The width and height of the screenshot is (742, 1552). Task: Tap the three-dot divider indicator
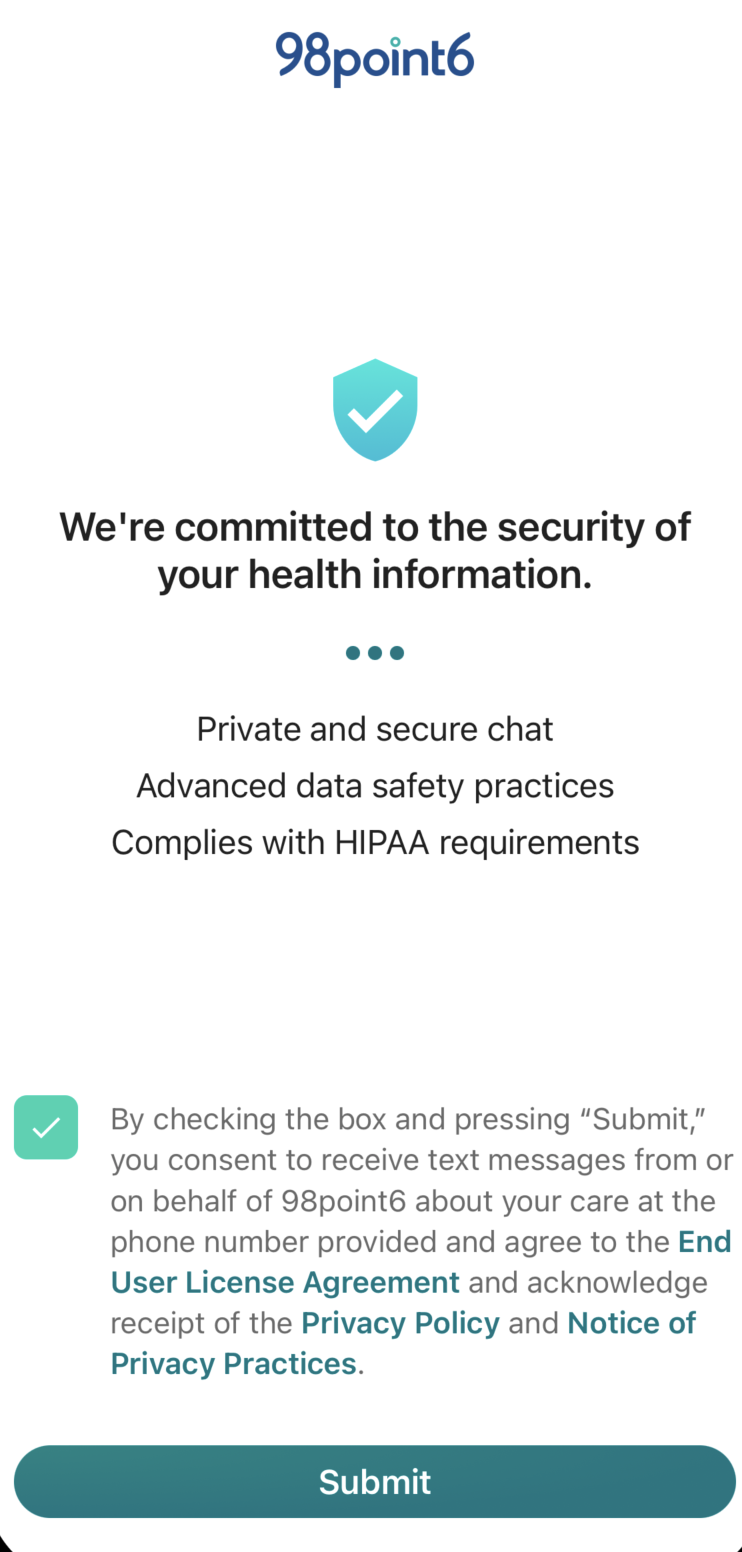[x=375, y=653]
